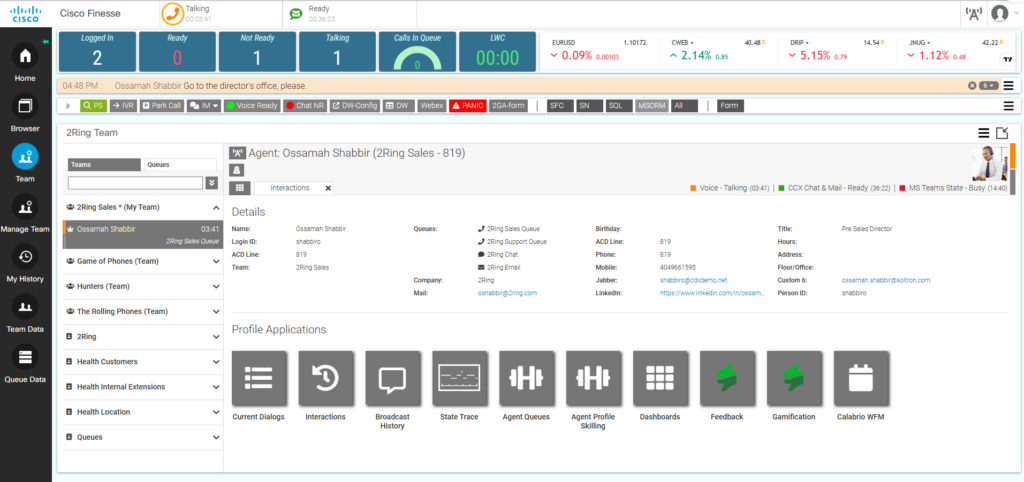Open the My History sidebar icon
The image size is (1024, 482).
25,257
